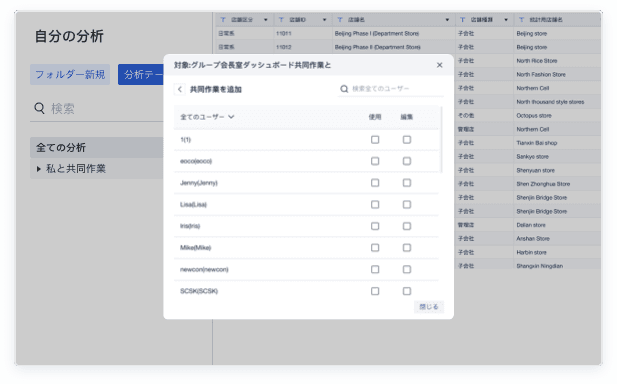Expand the 私と共同作業 tree node
This screenshot has height=384, width=617.
click(x=39, y=169)
